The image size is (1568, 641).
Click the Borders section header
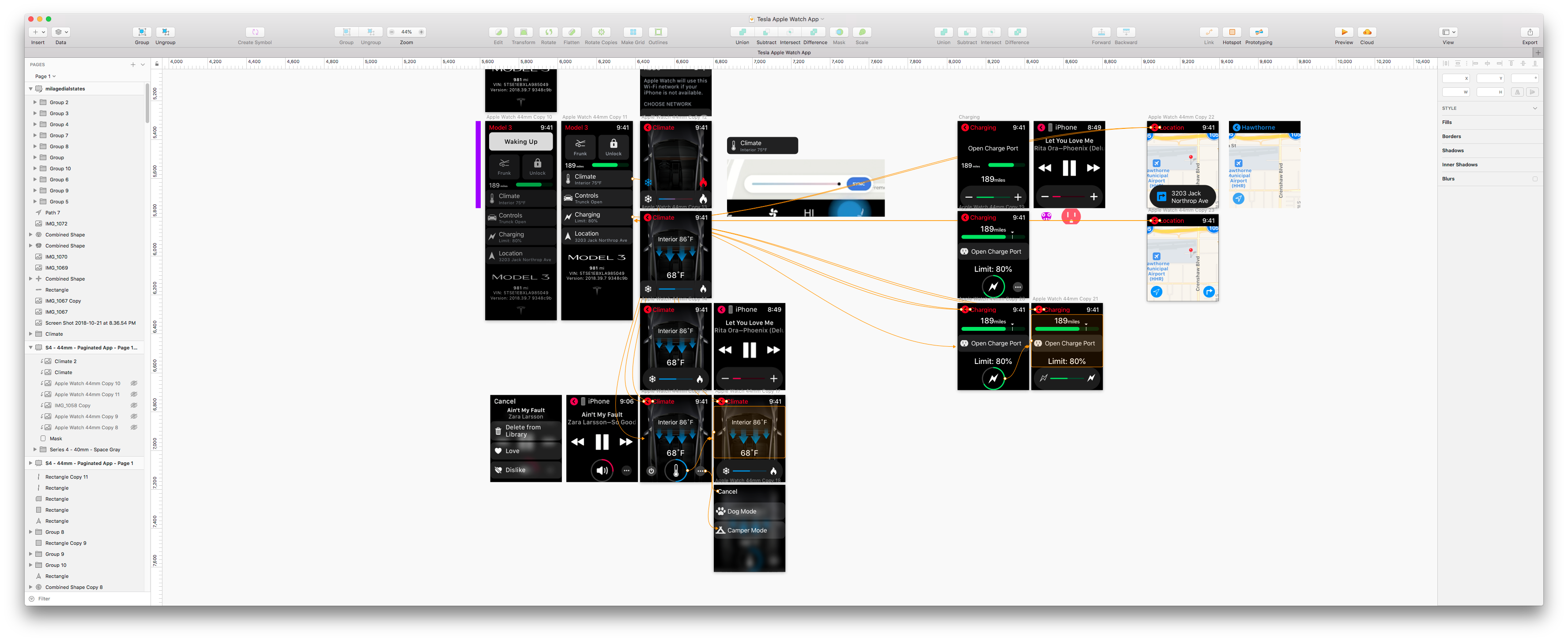click(x=1451, y=136)
